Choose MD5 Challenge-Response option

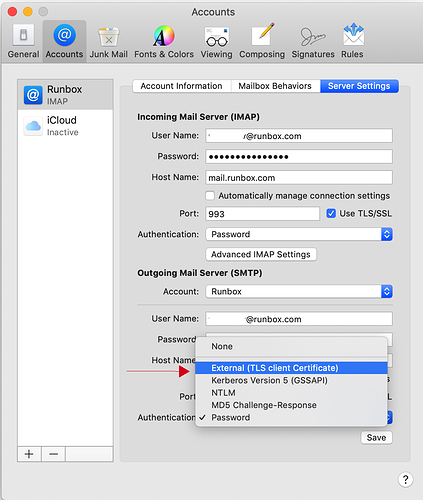291,405
